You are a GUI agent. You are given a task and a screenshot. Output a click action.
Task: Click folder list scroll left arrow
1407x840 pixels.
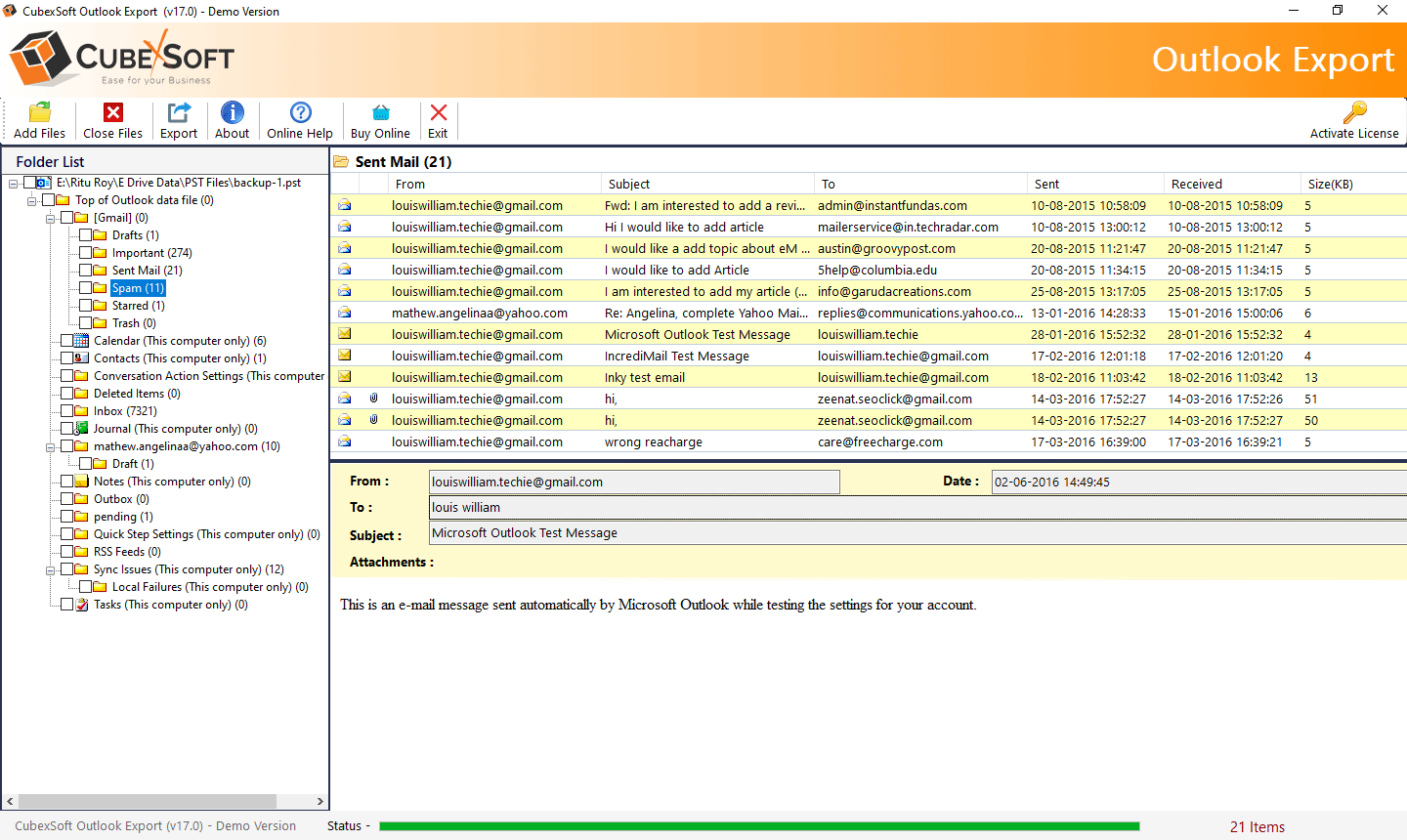(x=10, y=801)
